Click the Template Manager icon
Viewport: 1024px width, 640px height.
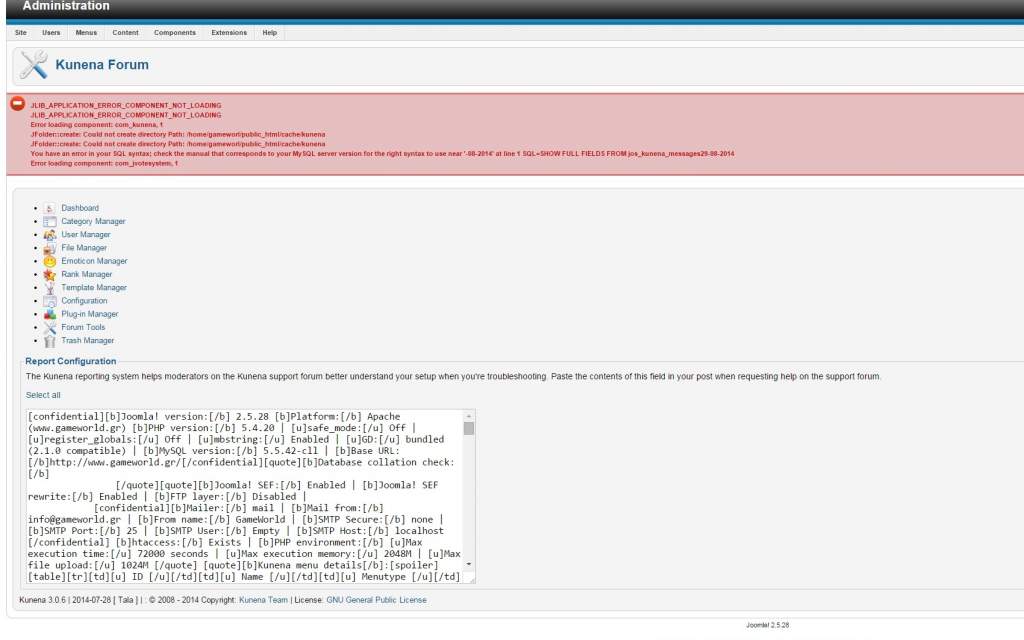[50, 288]
